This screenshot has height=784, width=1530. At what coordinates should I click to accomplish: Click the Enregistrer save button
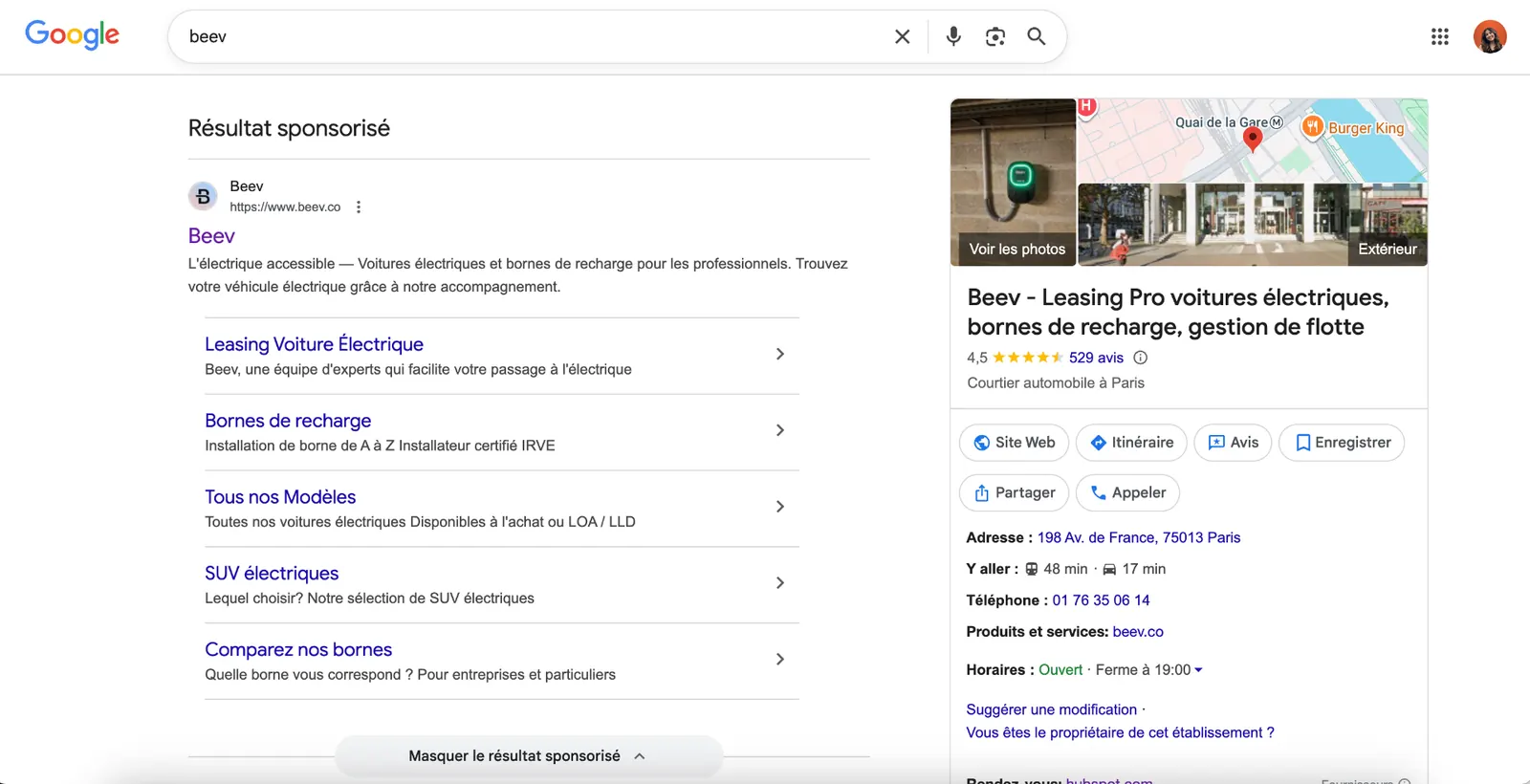point(1342,443)
